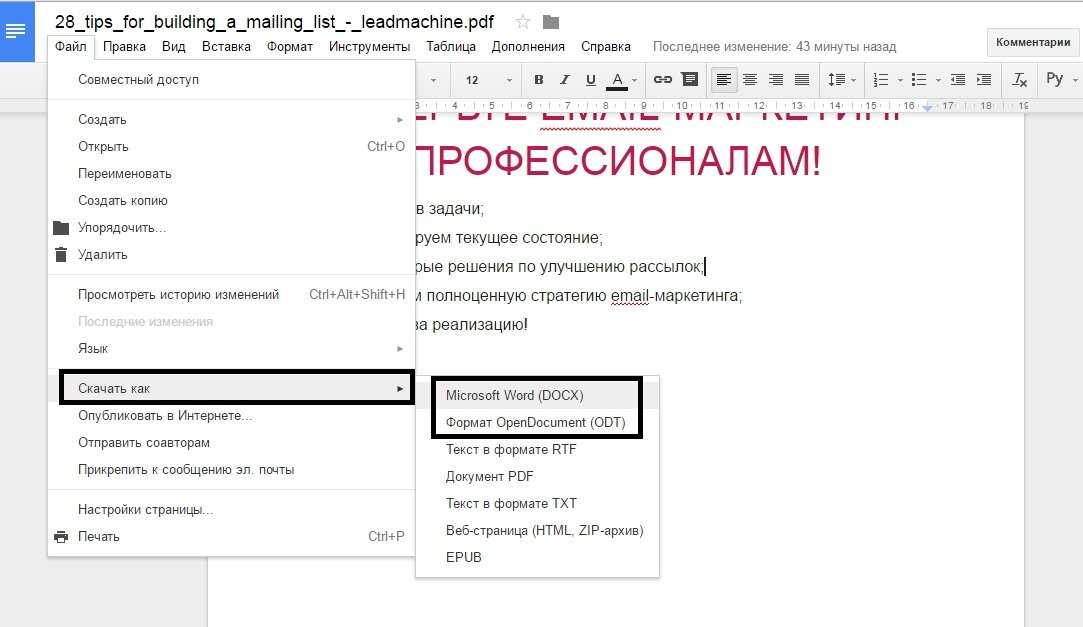
Task: Star the document with the star icon
Action: (x=523, y=22)
